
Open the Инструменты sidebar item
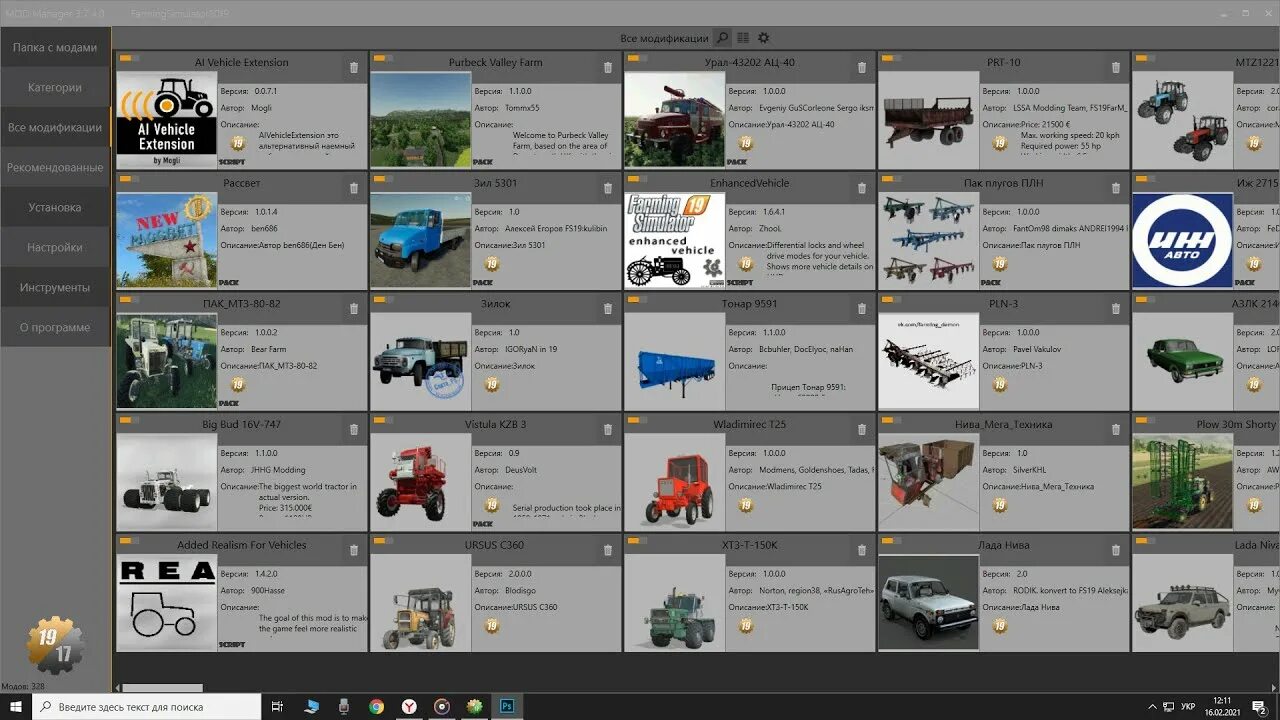(55, 287)
